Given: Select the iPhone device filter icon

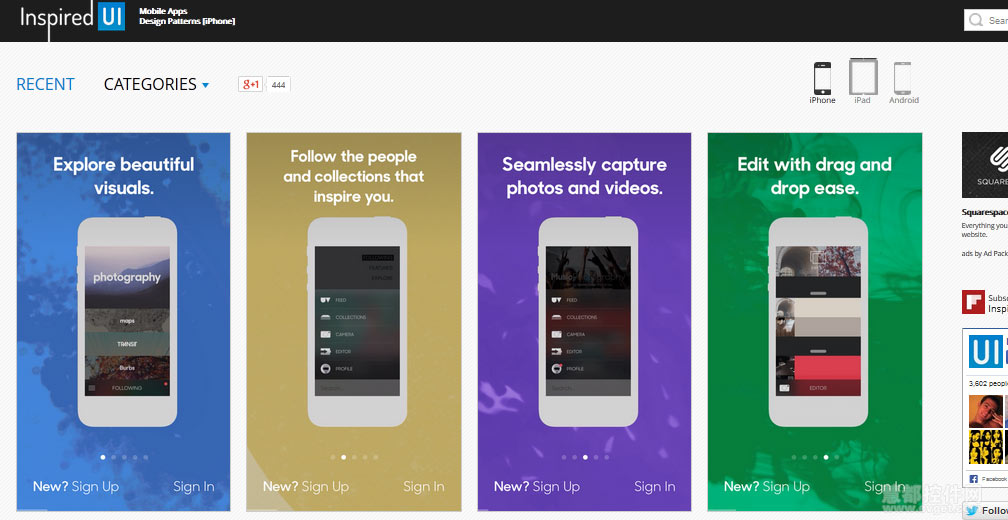Looking at the screenshot, I should point(822,78).
